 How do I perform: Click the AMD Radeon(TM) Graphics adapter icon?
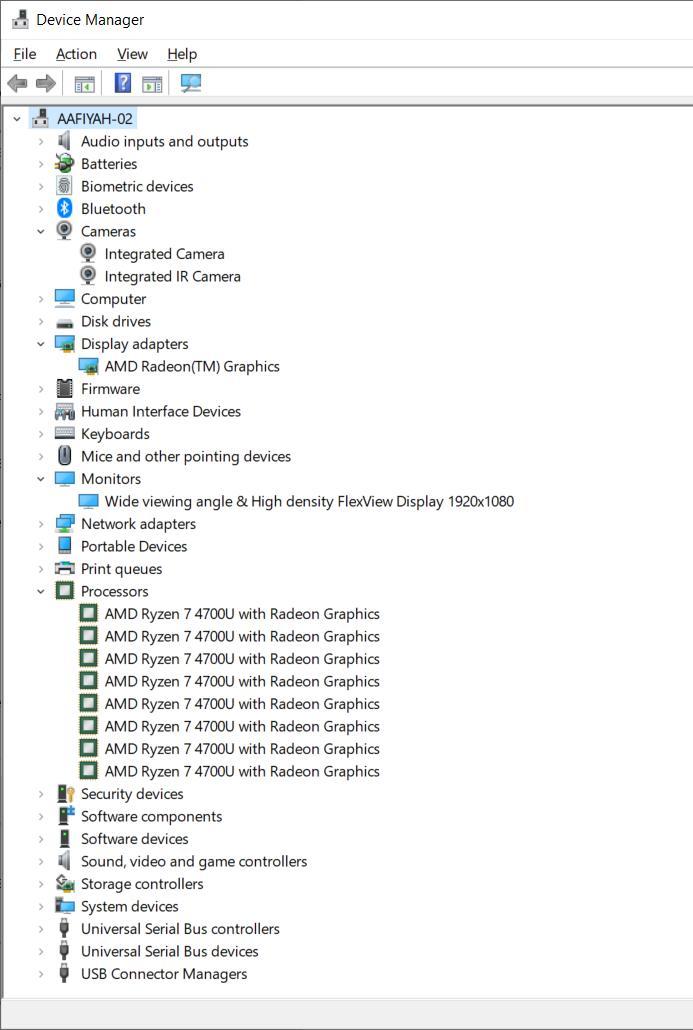click(88, 366)
